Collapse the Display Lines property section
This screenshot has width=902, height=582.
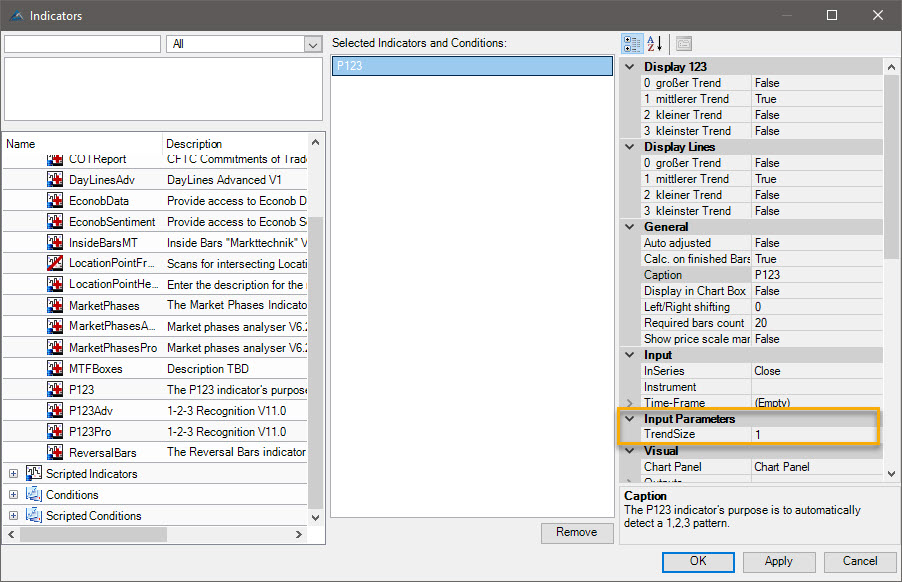[630, 147]
